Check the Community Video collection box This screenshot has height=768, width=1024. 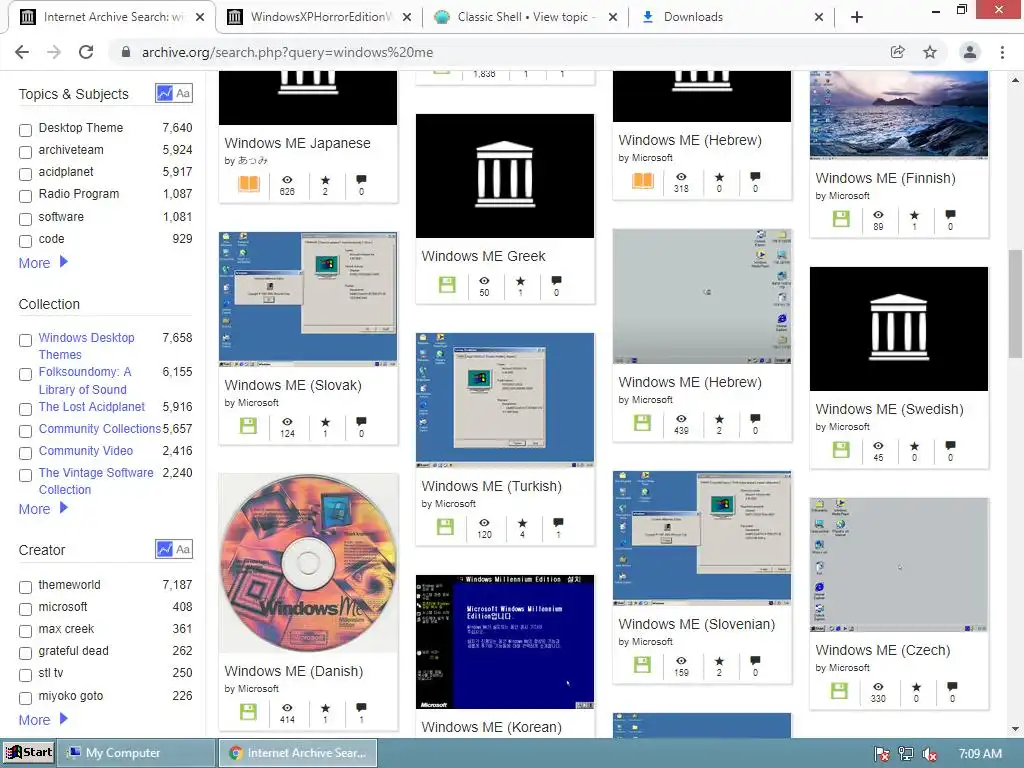25,453
